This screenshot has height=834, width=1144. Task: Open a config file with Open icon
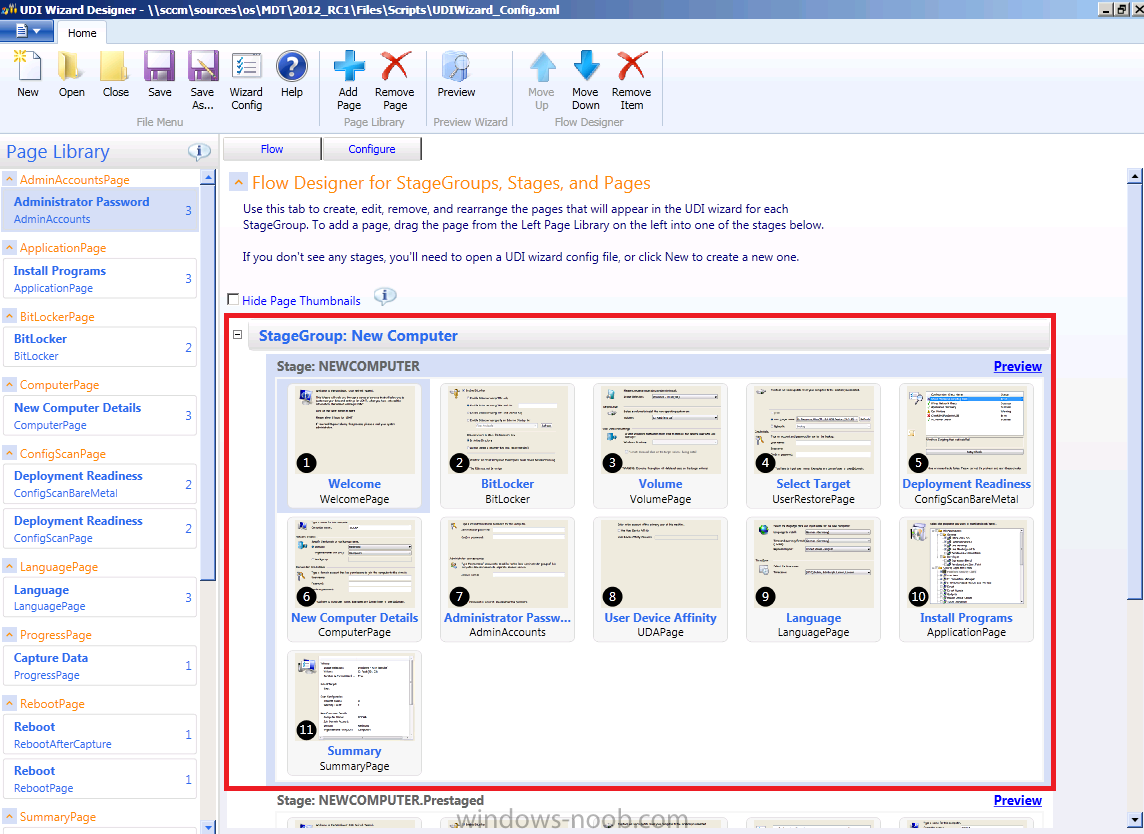pos(72,66)
